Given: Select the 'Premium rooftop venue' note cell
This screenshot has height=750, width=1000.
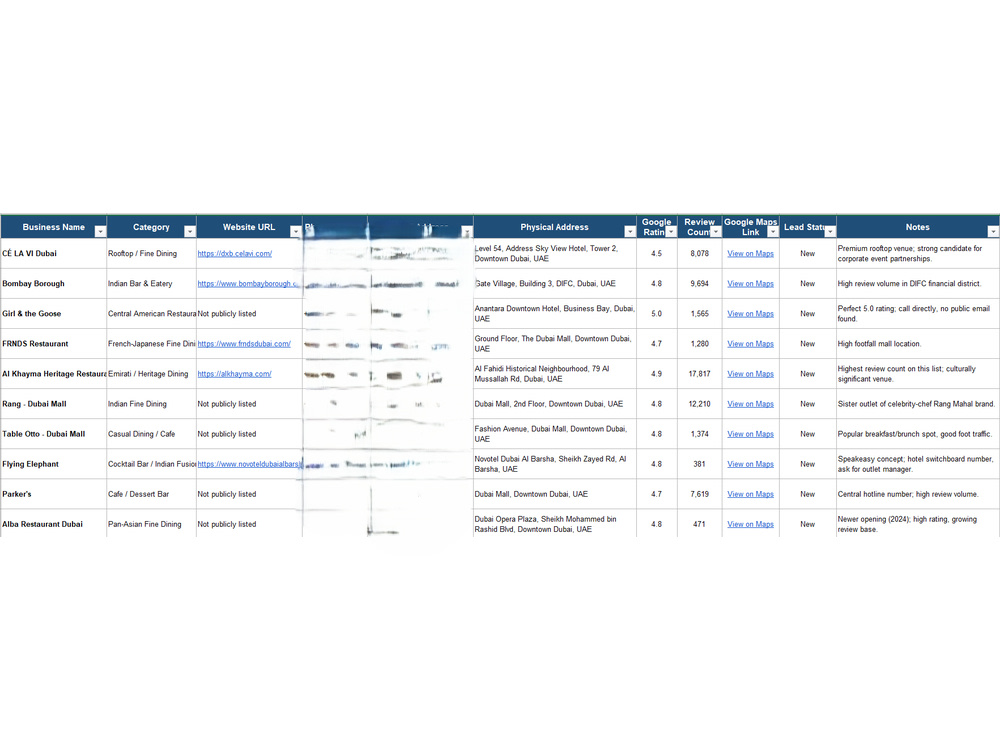Looking at the screenshot, I should (918, 253).
